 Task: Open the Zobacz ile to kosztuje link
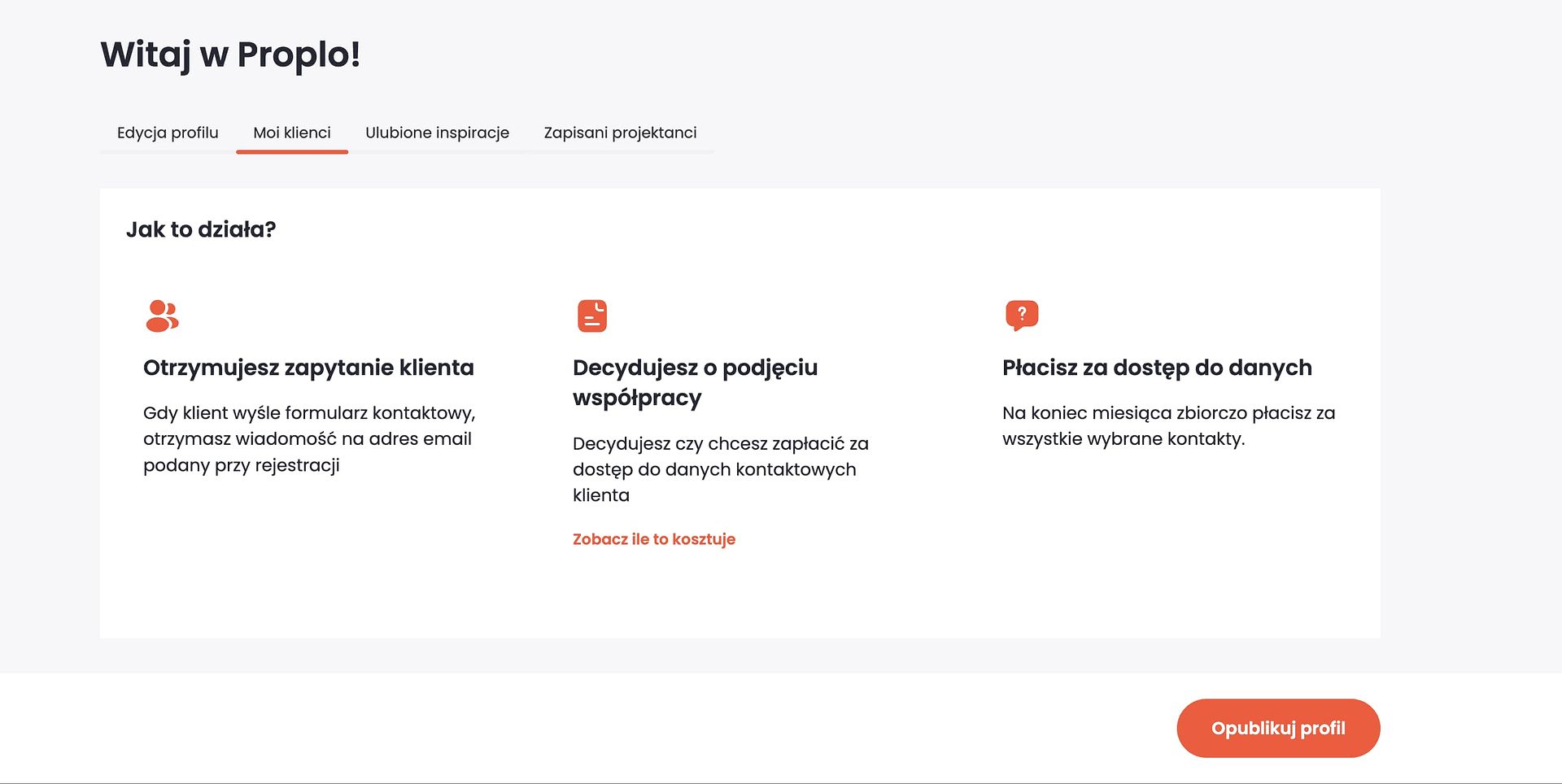pos(654,539)
